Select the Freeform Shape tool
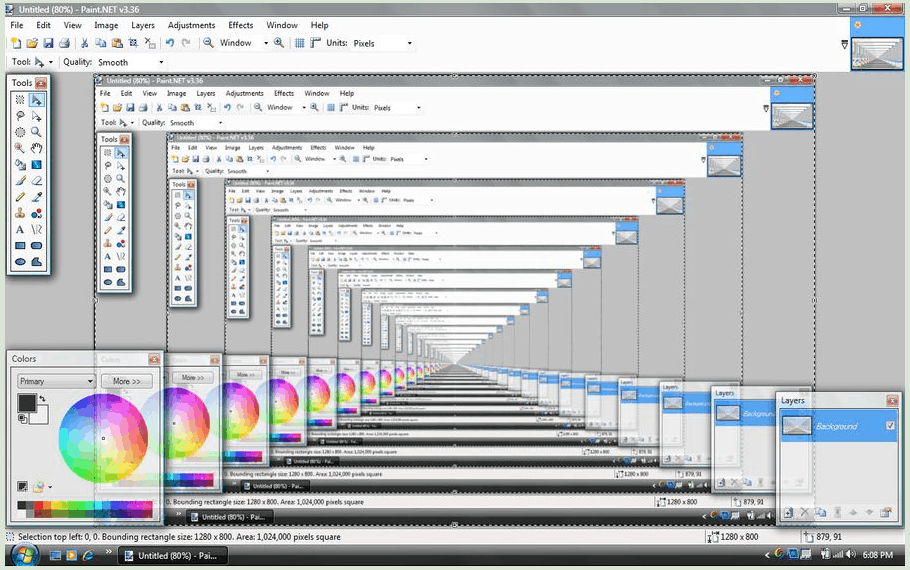The height and width of the screenshot is (570, 910). point(37,262)
